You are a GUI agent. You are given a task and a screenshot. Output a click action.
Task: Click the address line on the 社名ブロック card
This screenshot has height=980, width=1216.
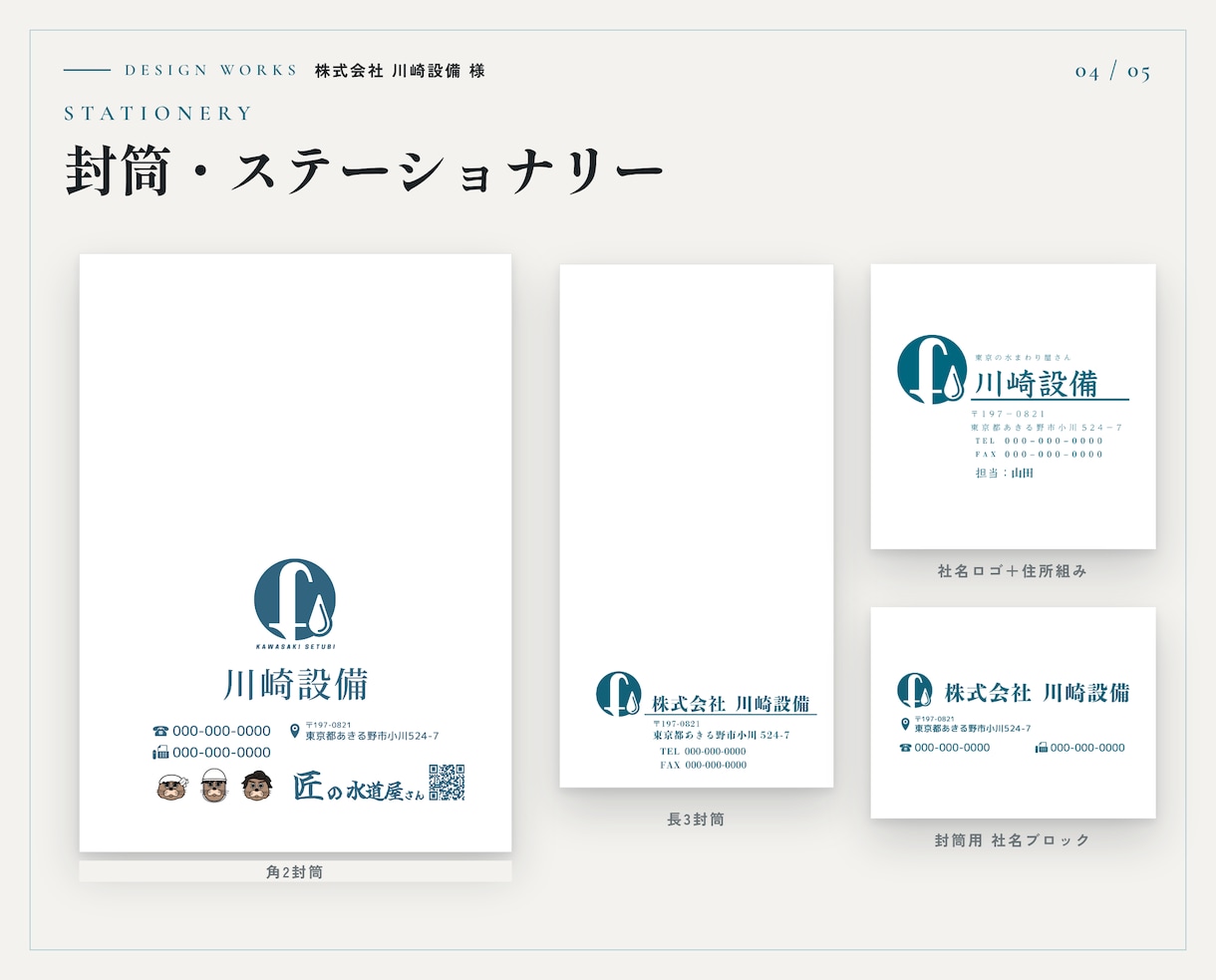click(973, 729)
